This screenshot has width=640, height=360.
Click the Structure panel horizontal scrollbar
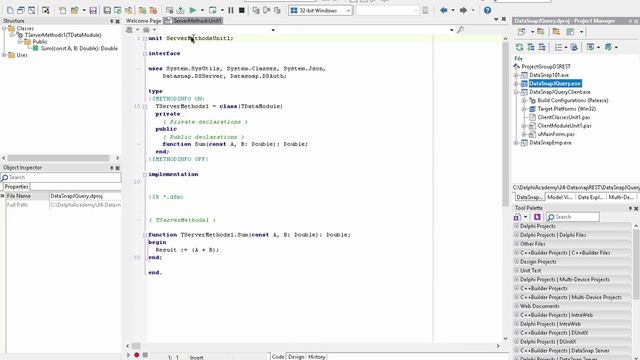click(x=58, y=158)
